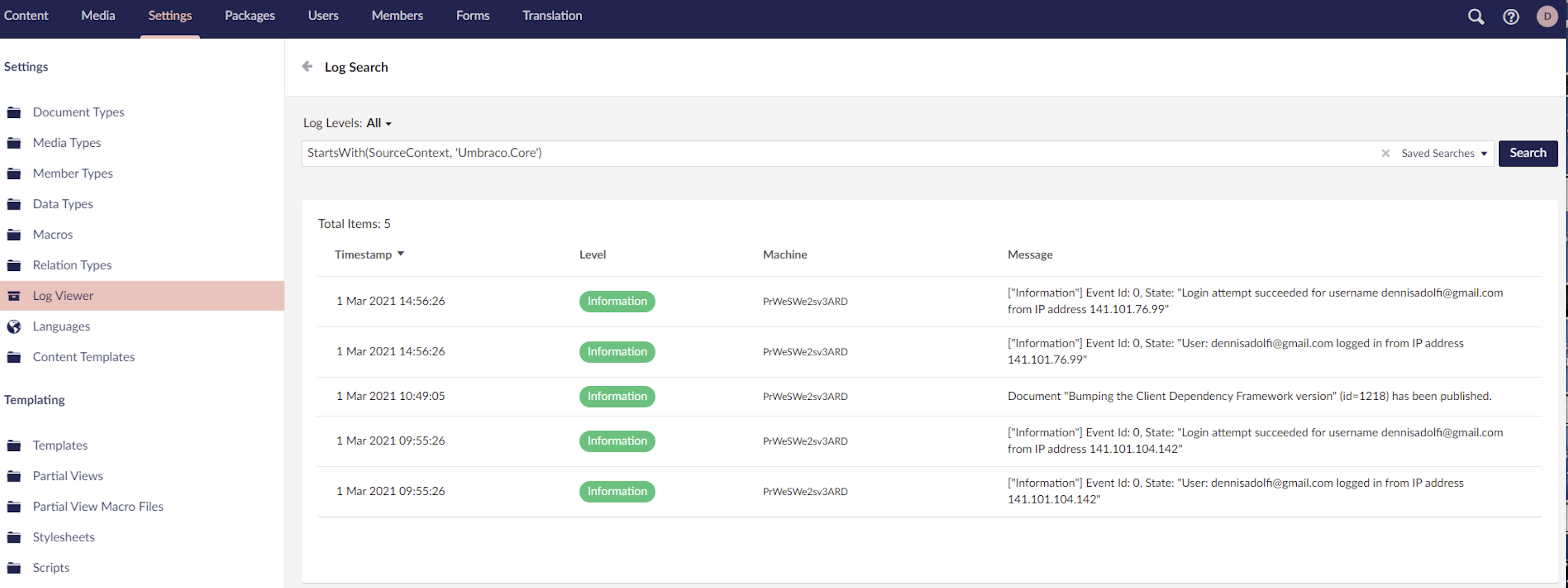Open Templates in the Templating tree
1568x588 pixels.
[x=60, y=445]
